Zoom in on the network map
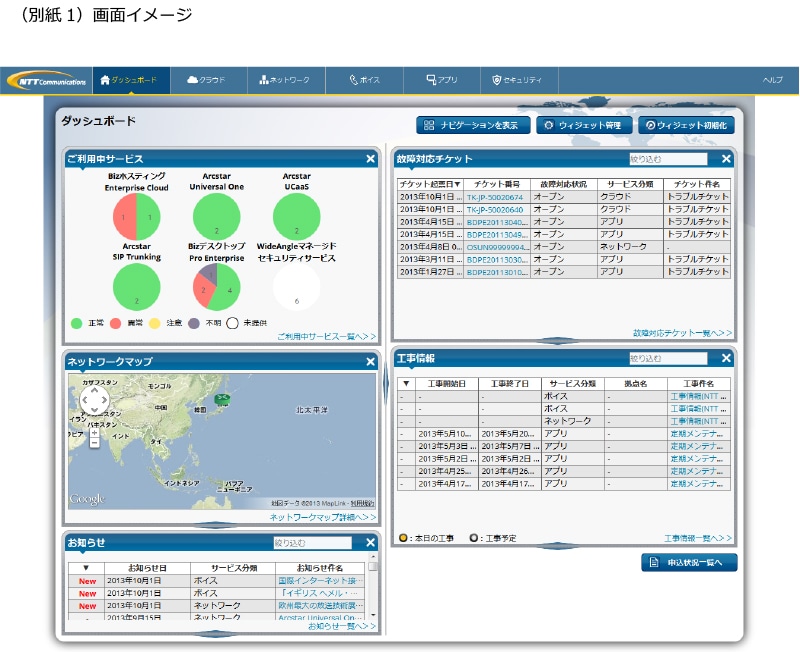The height and width of the screenshot is (652, 800). (94, 433)
